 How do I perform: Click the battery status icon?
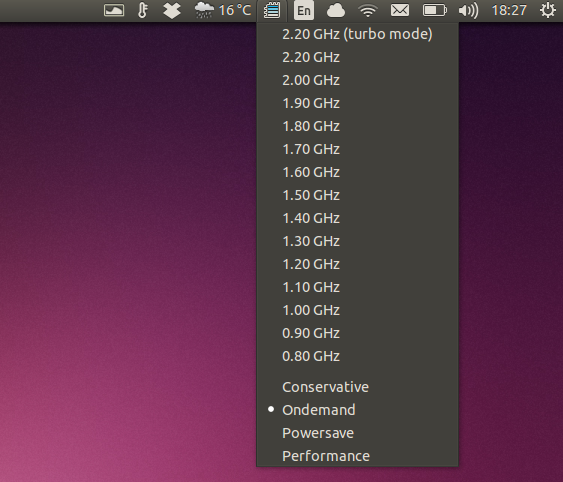click(x=434, y=10)
